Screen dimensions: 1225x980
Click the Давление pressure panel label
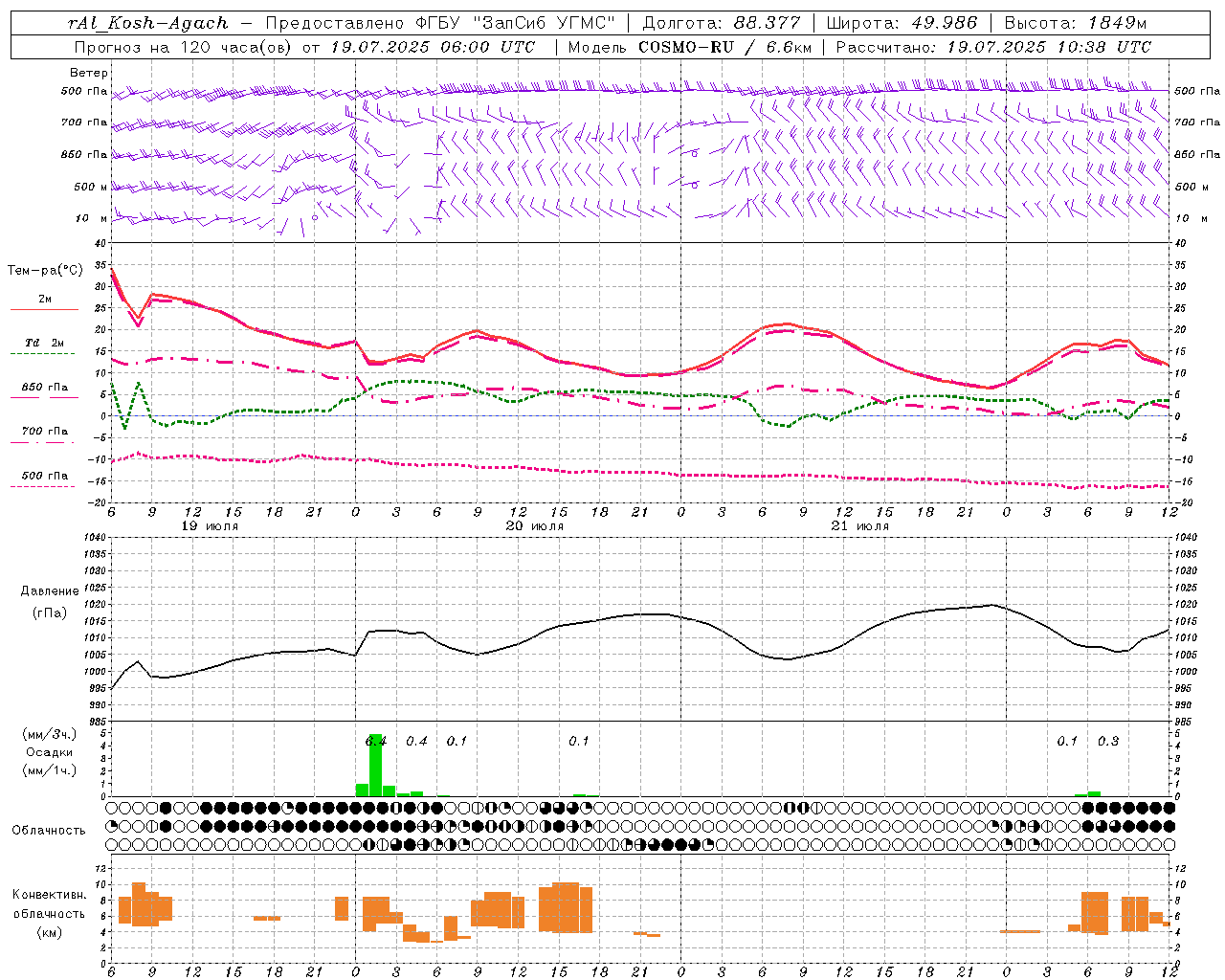click(49, 590)
